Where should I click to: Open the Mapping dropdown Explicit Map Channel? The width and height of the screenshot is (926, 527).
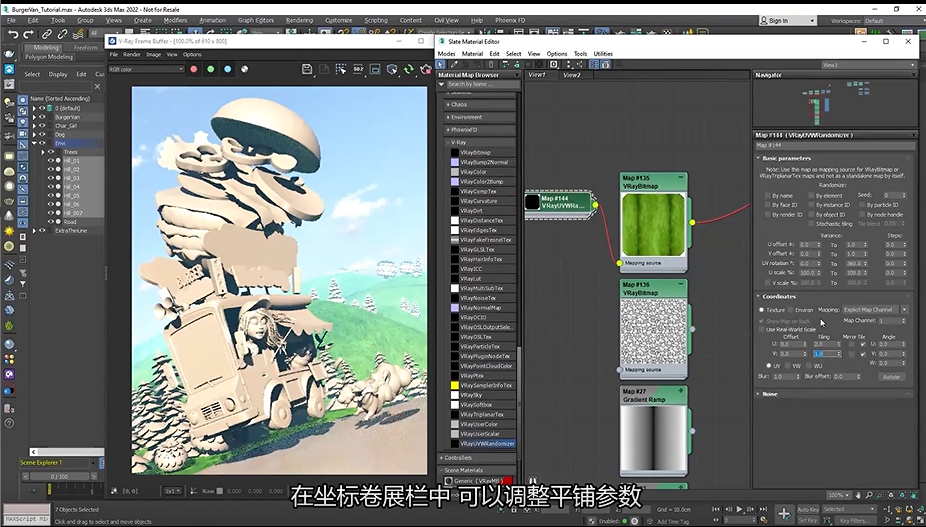875,310
